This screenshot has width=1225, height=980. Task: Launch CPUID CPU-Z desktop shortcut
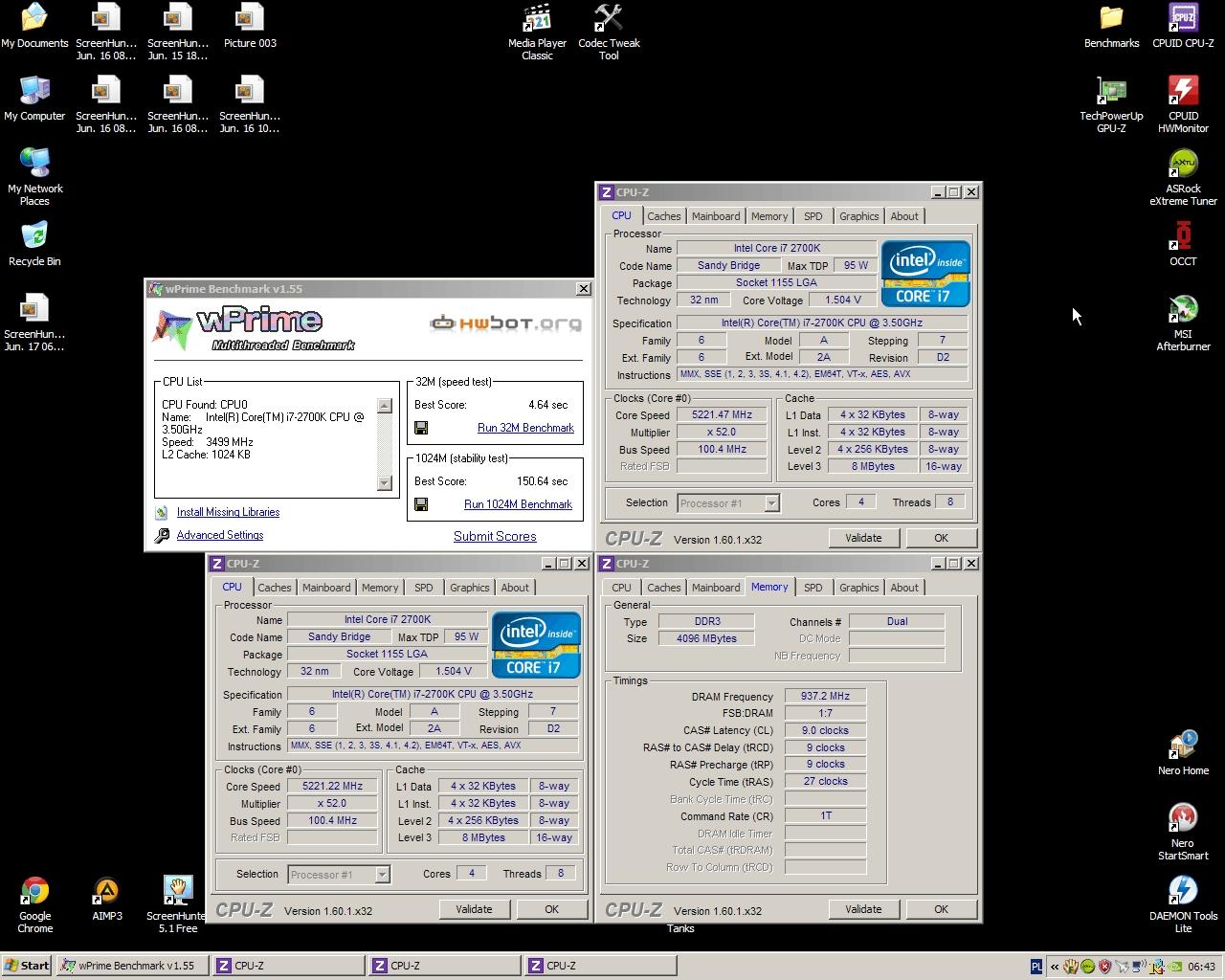pyautogui.click(x=1183, y=27)
